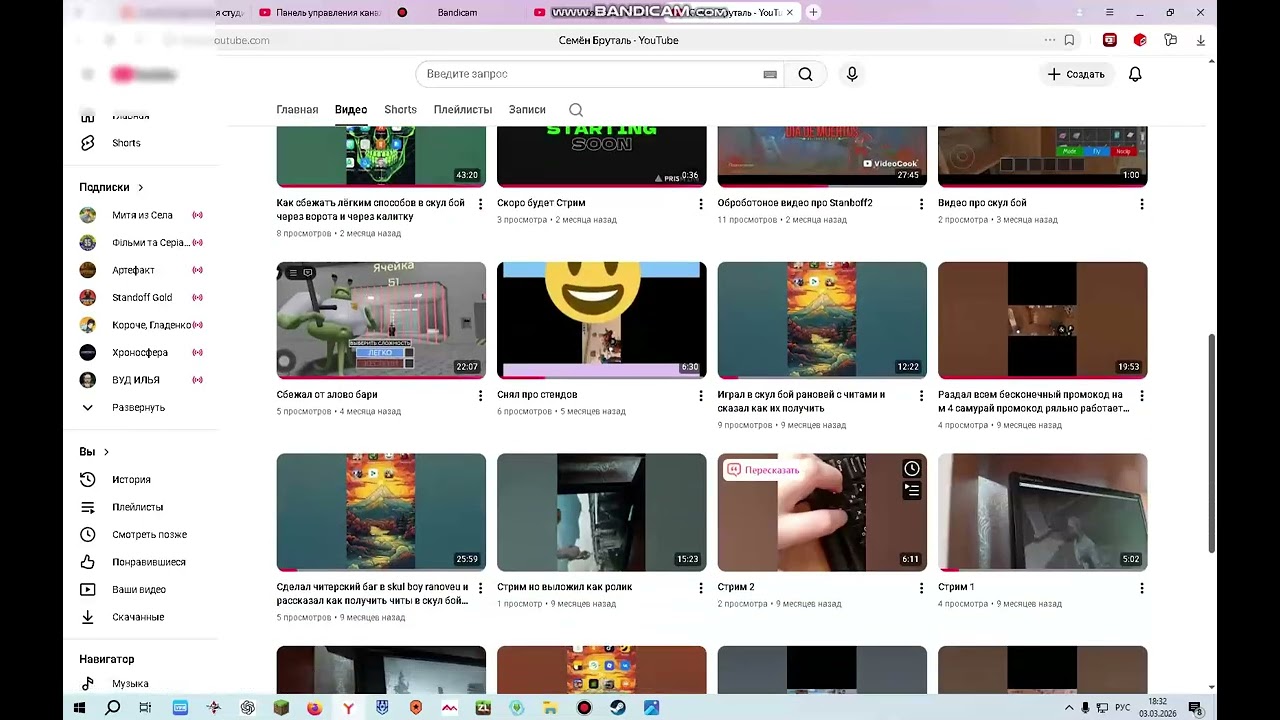This screenshot has height=720, width=1280.
Task: Open video title Оброботоное видео про Stanboff2
Action: (x=795, y=203)
